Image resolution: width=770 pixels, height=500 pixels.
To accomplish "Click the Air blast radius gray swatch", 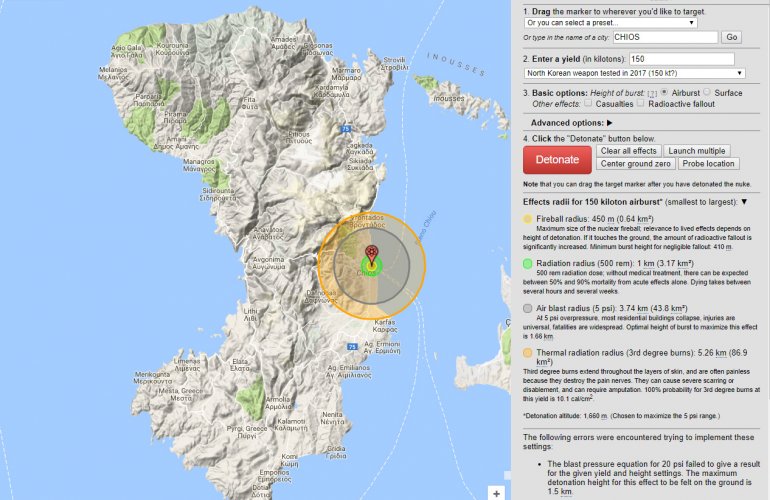I will click(527, 308).
